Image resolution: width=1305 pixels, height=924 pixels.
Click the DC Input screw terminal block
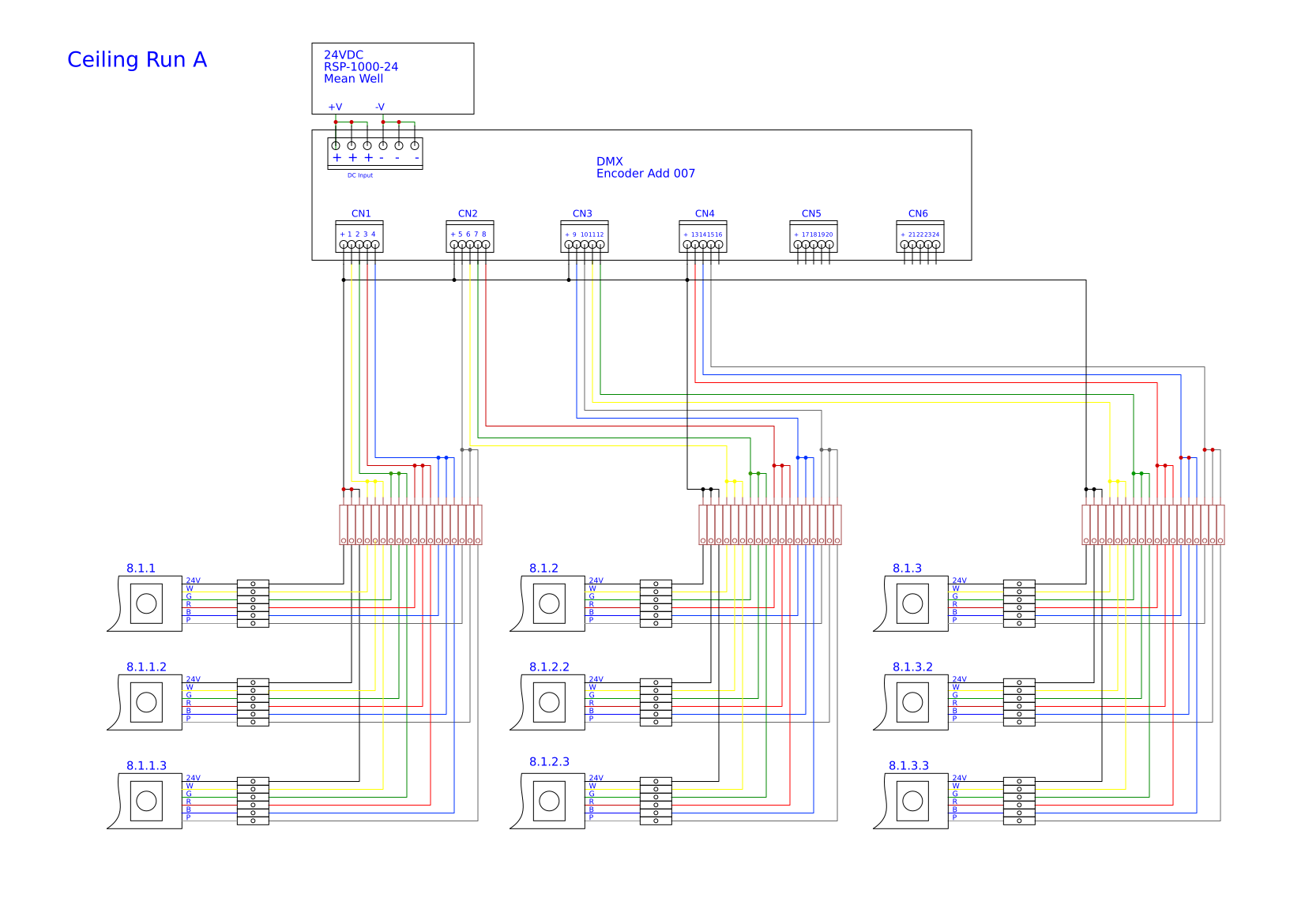[x=375, y=153]
